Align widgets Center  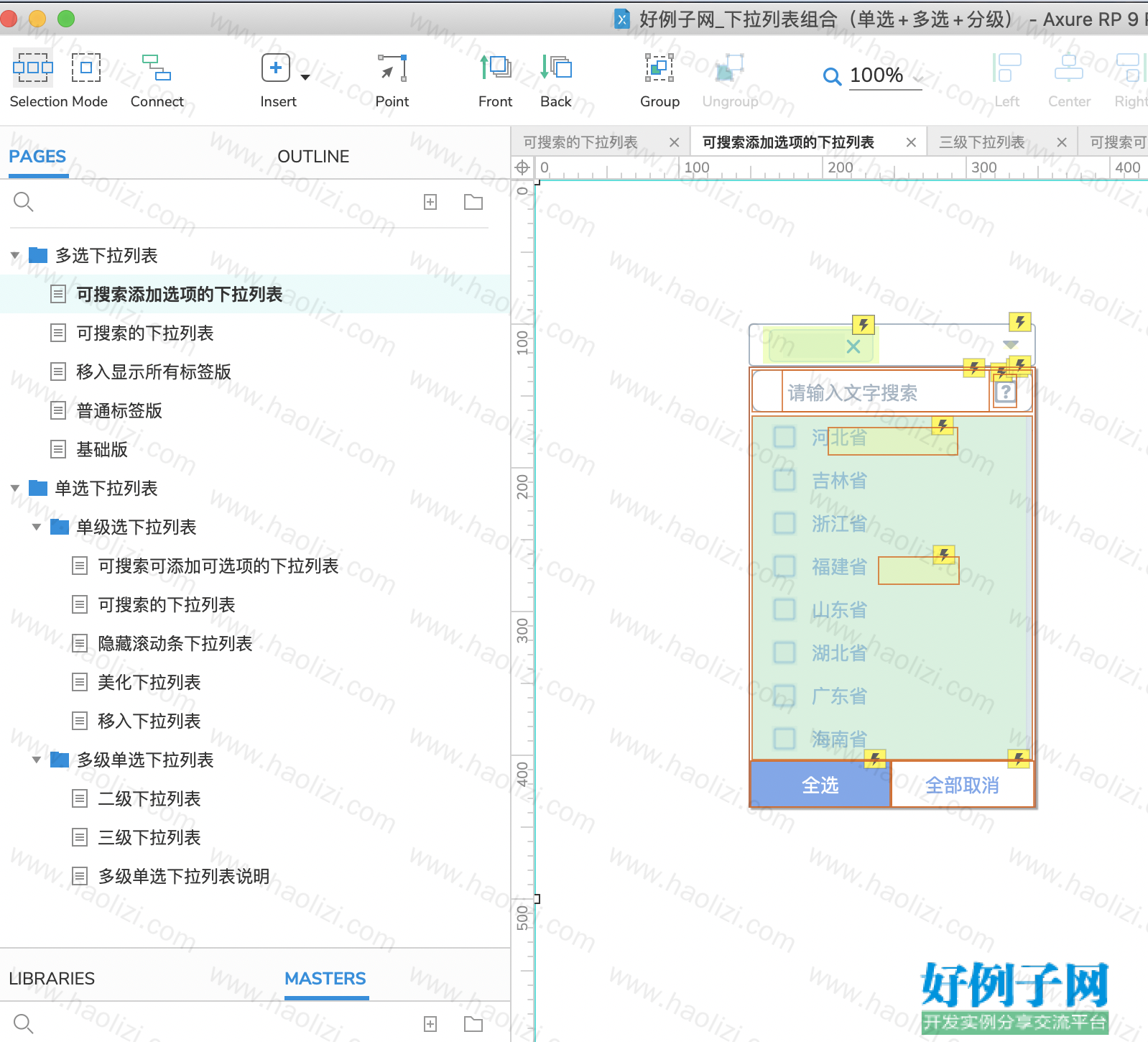point(1069,80)
